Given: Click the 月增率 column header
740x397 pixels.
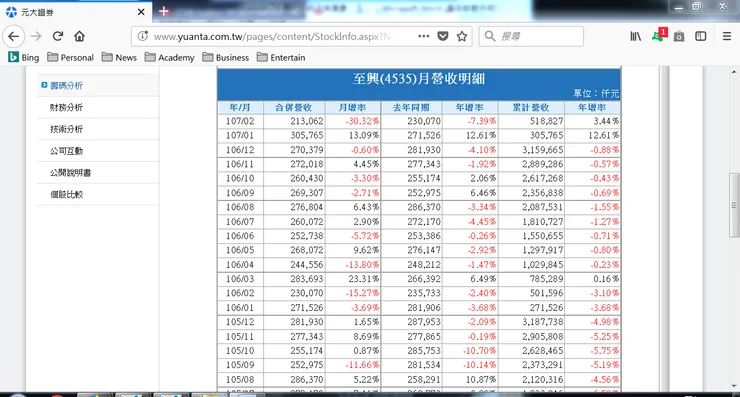Looking at the screenshot, I should 352,107.
